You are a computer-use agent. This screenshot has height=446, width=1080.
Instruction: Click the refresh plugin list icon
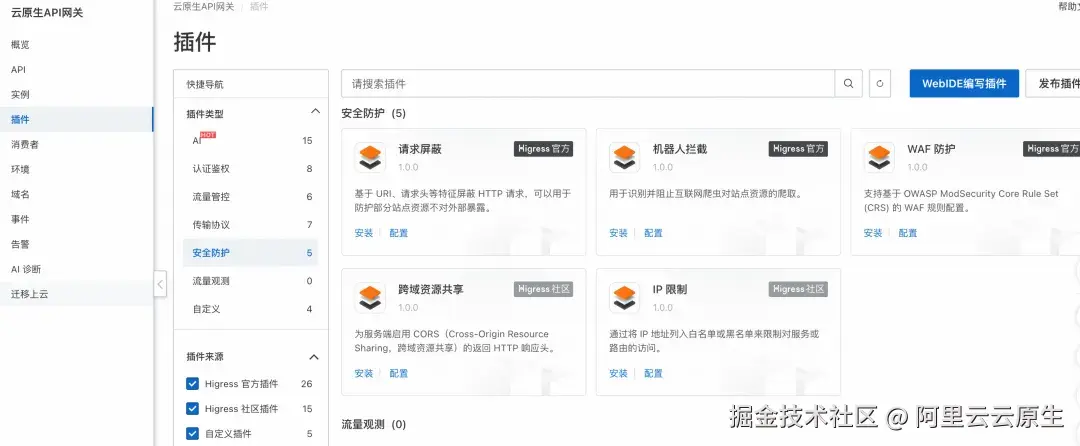pos(880,83)
